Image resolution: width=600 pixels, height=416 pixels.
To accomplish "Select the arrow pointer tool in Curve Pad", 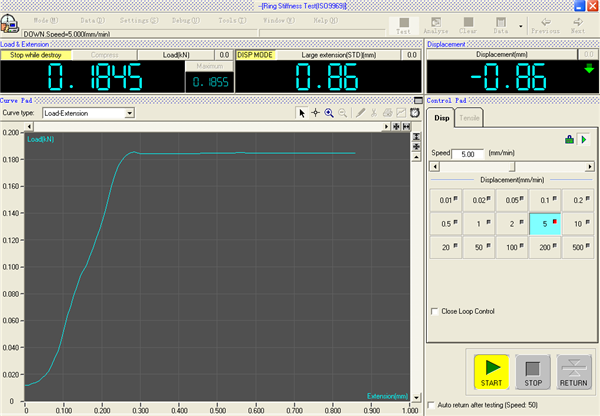I will (x=302, y=114).
